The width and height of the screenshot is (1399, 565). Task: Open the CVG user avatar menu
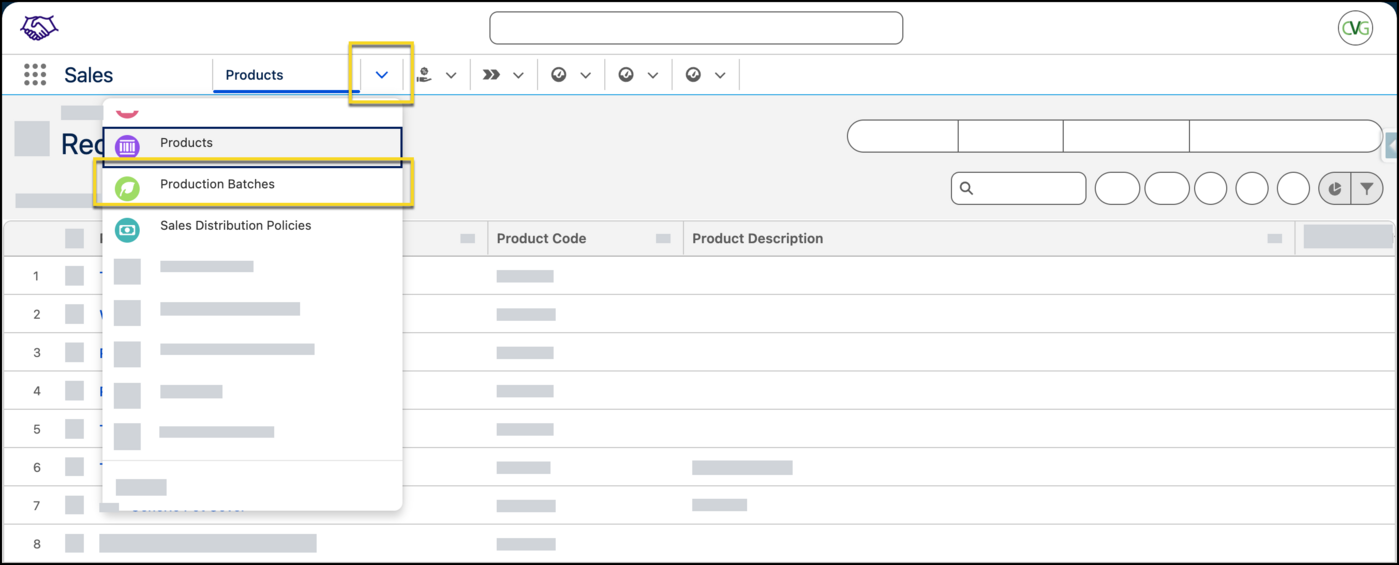click(1355, 28)
